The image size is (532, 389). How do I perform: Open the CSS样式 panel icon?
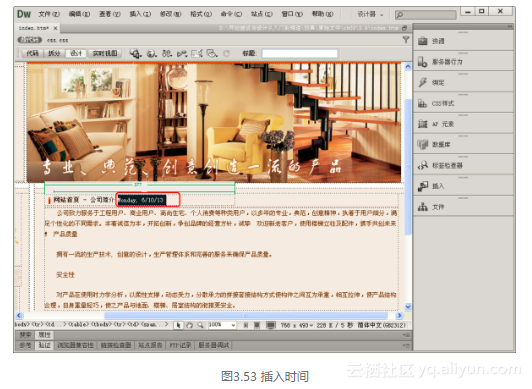(422, 103)
